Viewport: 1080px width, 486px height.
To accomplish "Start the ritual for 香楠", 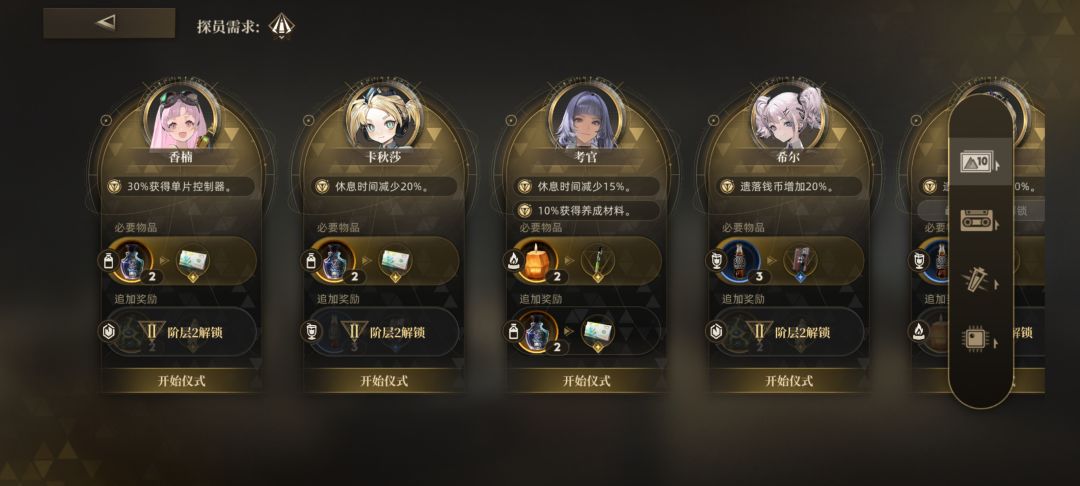I will [x=181, y=381].
